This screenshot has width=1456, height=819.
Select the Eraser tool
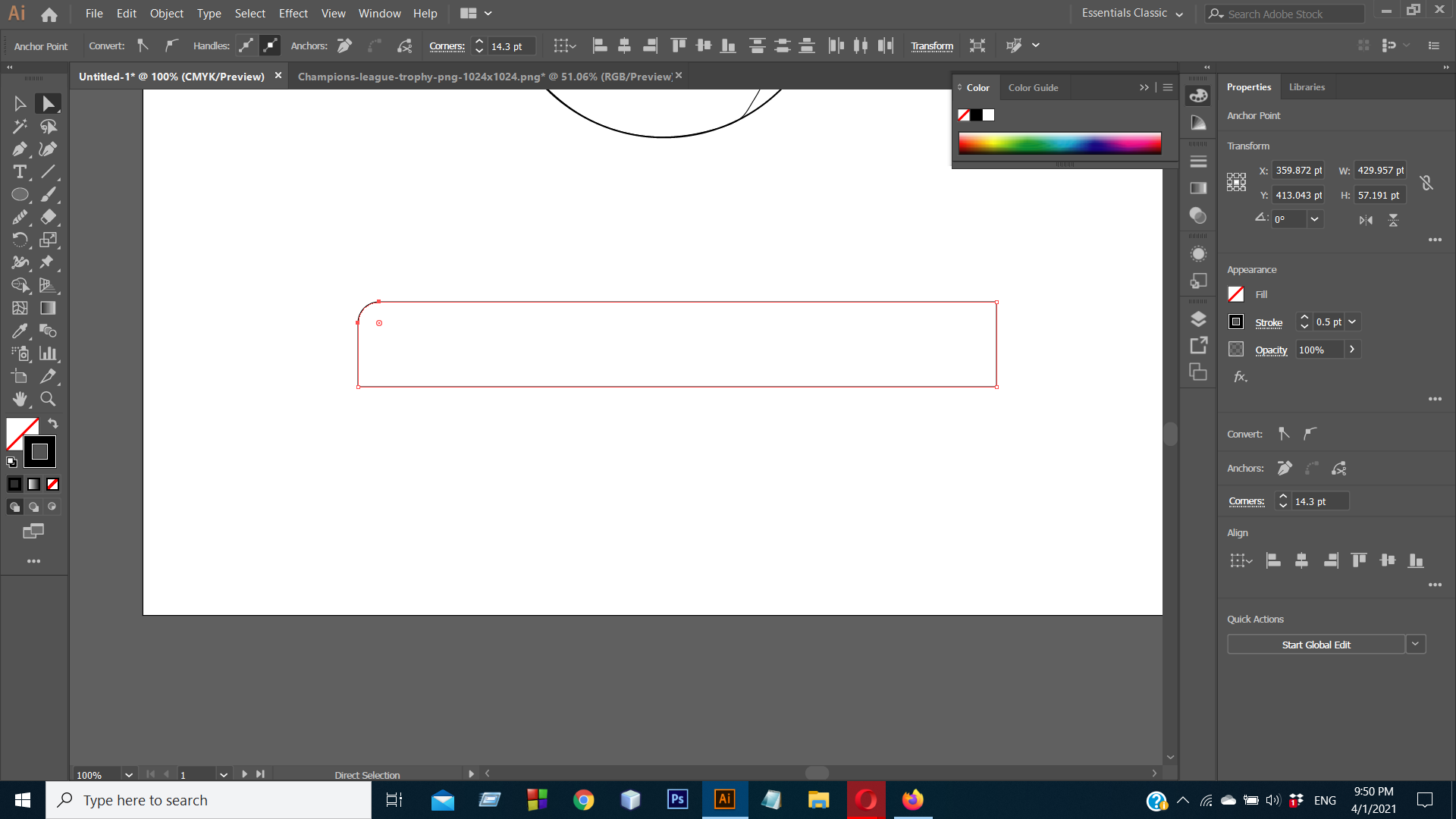(x=48, y=218)
